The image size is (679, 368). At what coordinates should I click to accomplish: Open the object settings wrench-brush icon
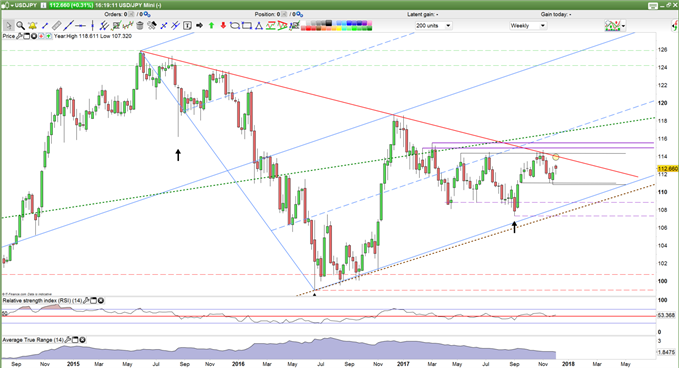point(152,26)
